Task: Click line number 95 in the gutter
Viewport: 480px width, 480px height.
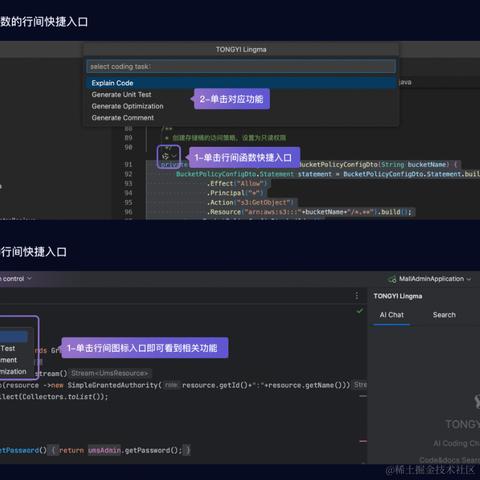Action: click(x=128, y=203)
